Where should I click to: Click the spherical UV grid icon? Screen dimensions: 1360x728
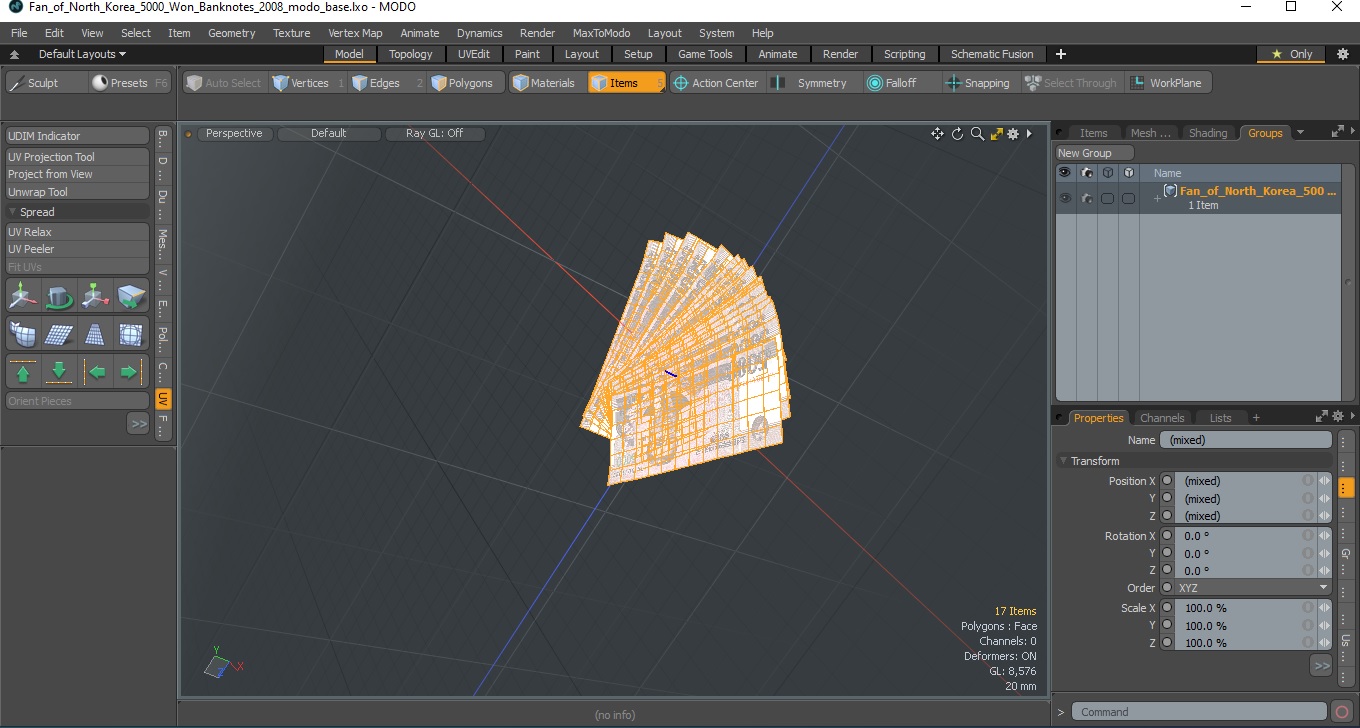pyautogui.click(x=131, y=334)
